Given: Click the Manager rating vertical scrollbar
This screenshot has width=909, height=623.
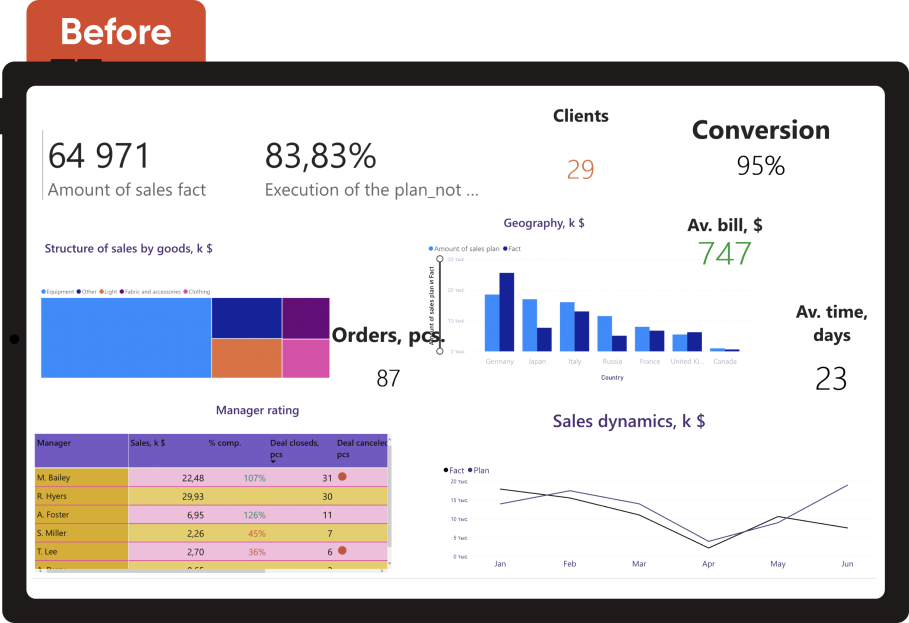Looking at the screenshot, I should pyautogui.click(x=389, y=498).
